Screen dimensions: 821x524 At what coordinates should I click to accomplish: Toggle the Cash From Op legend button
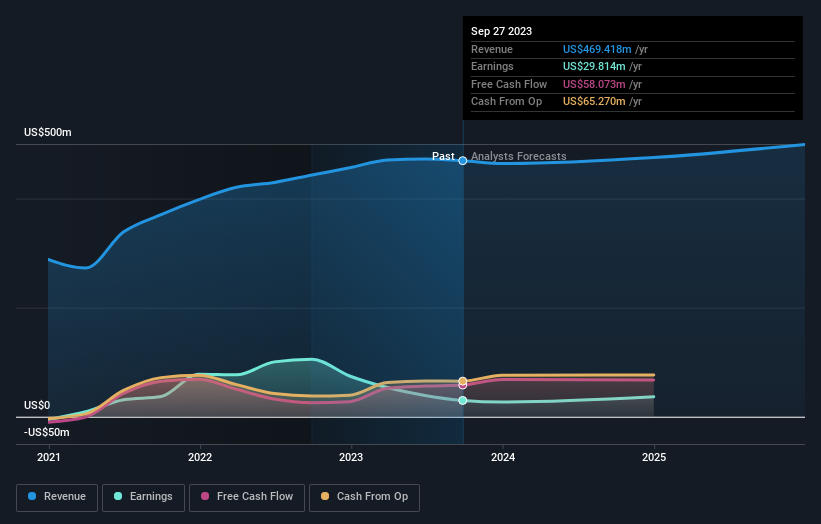click(364, 497)
